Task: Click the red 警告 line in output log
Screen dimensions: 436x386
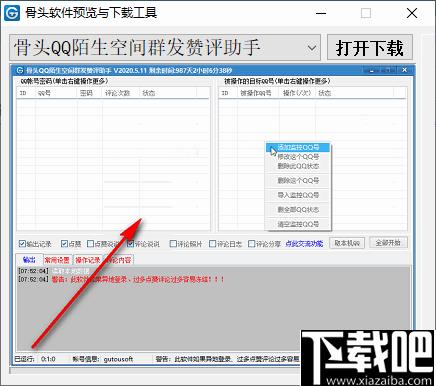Action: [138, 279]
